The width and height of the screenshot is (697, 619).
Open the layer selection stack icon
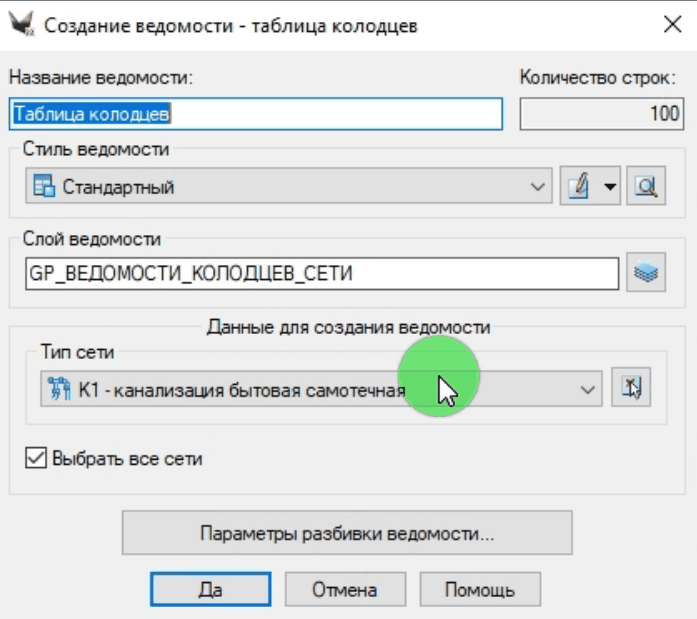[x=646, y=272]
